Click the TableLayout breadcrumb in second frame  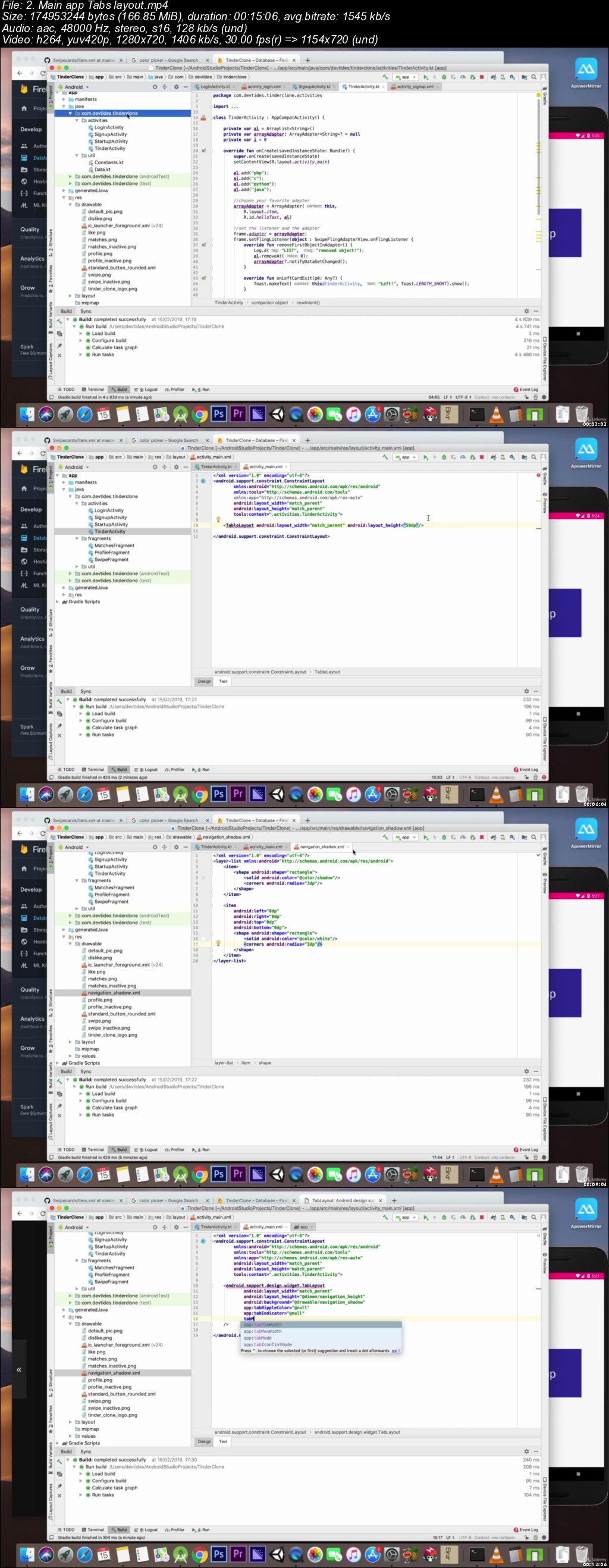coord(327,672)
